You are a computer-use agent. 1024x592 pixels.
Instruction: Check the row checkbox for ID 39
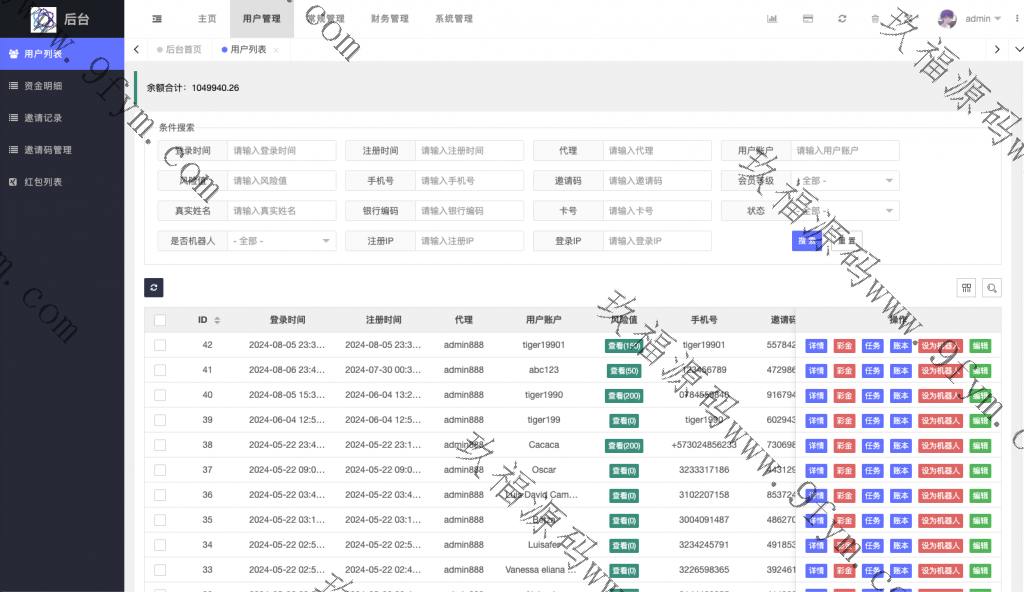[x=160, y=420]
